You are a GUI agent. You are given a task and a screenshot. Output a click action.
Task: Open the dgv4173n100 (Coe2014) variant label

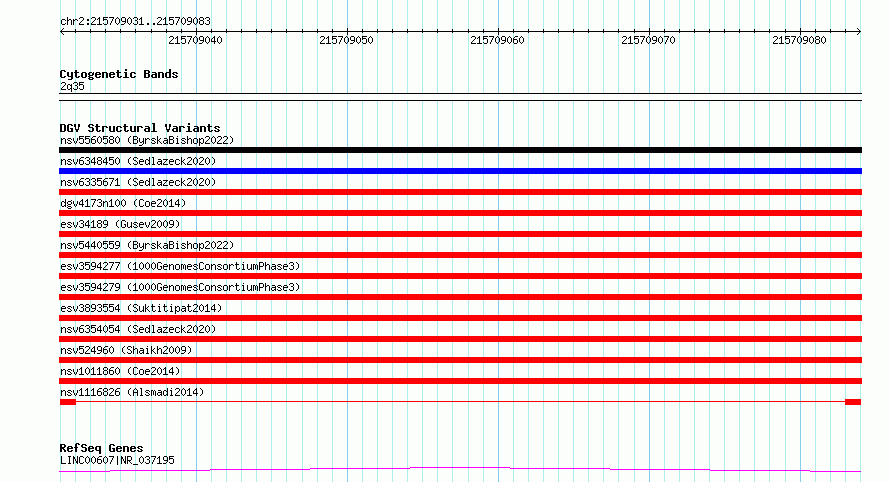coord(123,203)
